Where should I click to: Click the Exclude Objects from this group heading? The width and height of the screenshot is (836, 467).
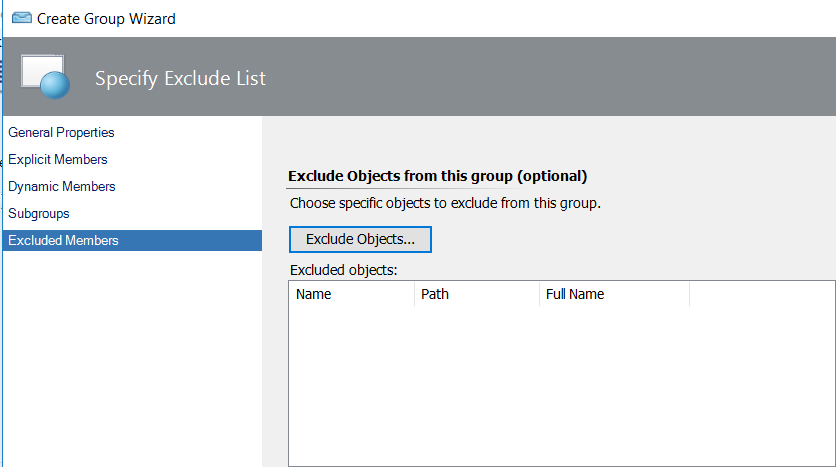(438, 176)
